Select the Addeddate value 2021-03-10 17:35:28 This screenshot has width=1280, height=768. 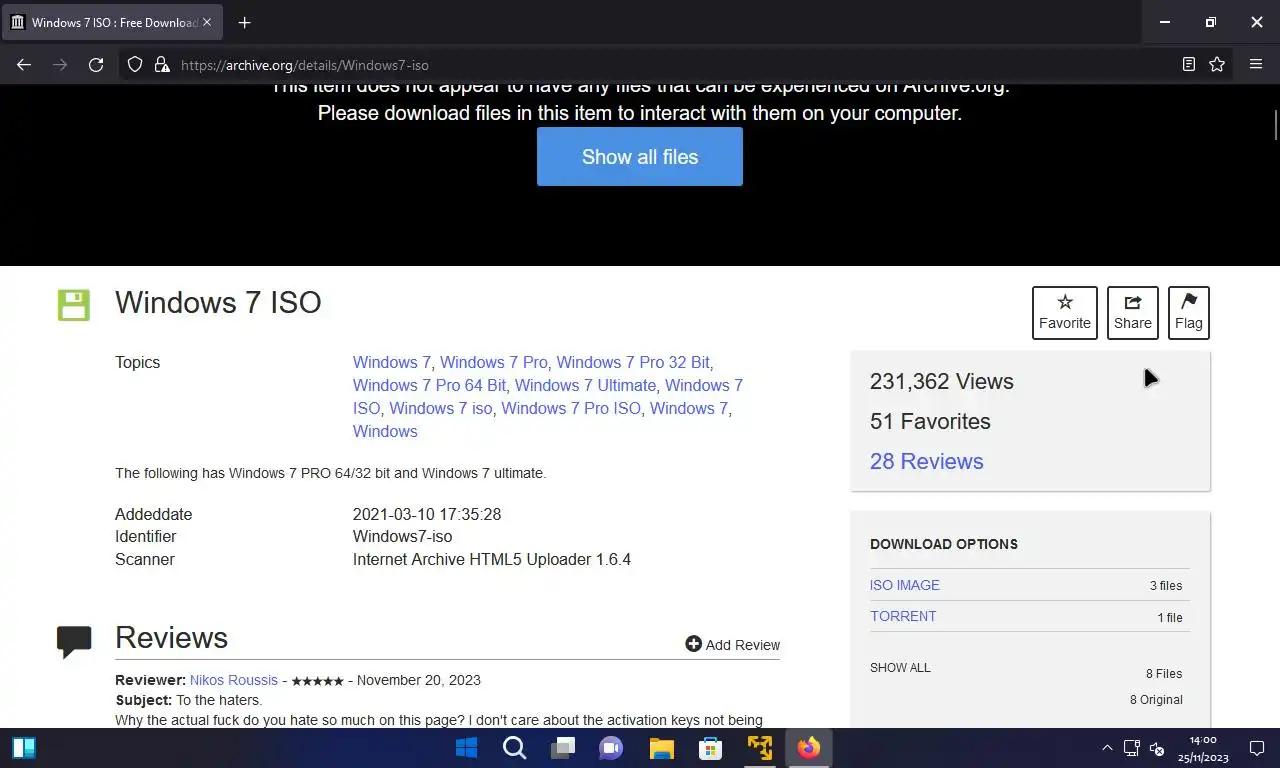(x=427, y=514)
